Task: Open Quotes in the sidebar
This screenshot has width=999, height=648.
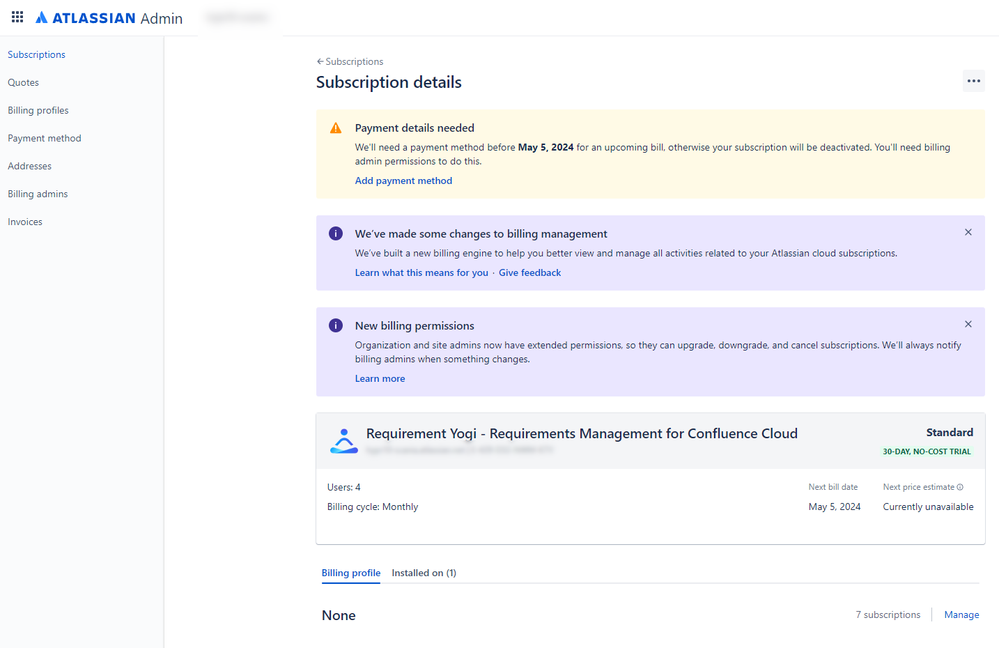Action: pos(23,83)
